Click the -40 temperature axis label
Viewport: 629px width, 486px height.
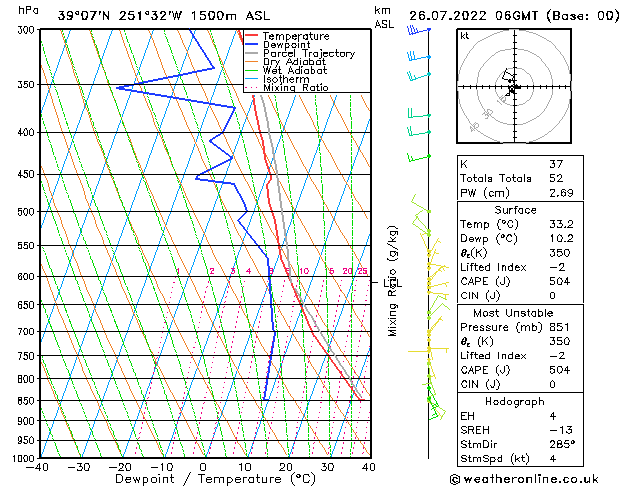37,468
